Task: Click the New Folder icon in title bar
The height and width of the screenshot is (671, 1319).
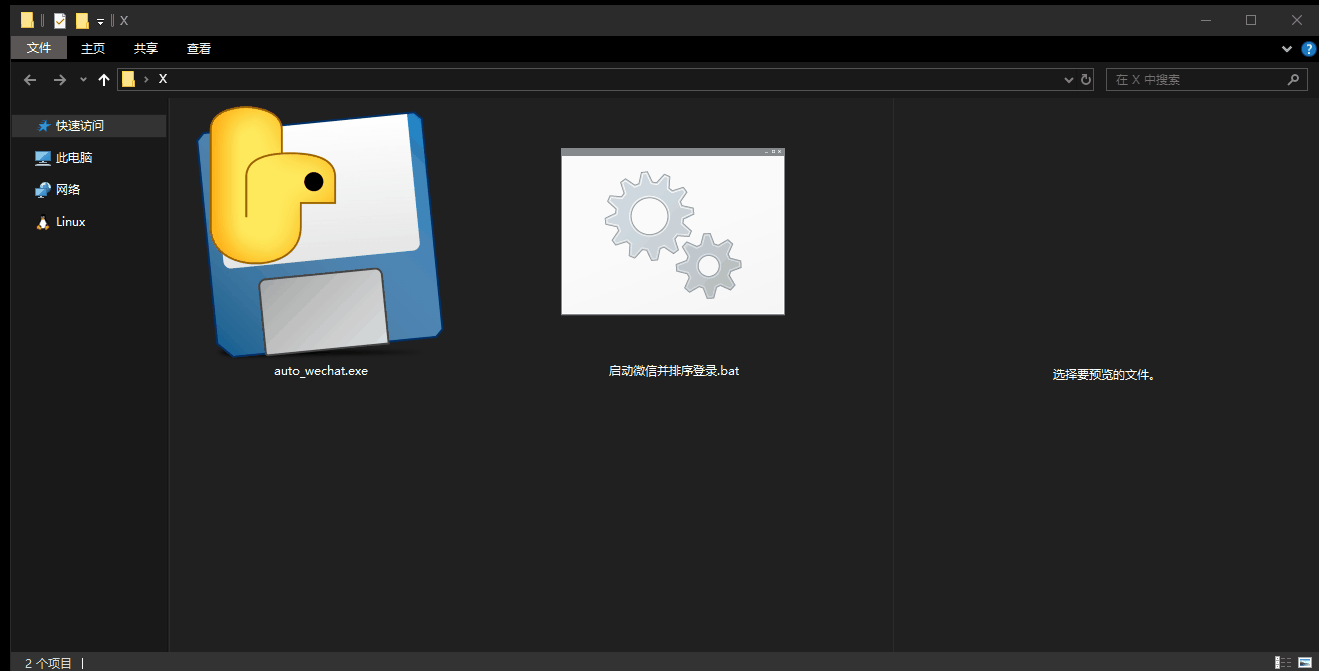Action: point(82,20)
